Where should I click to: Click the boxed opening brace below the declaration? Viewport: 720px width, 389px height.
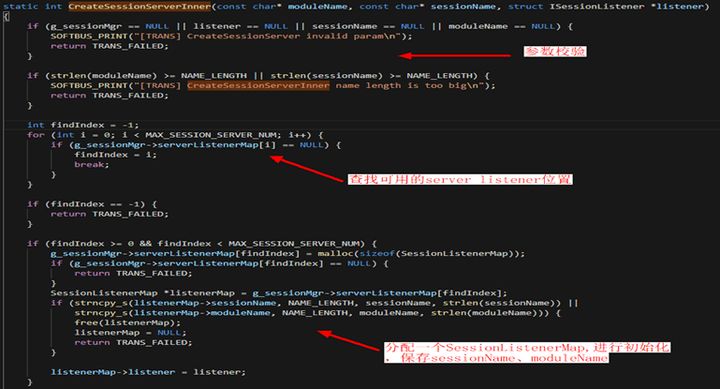[x=6, y=17]
